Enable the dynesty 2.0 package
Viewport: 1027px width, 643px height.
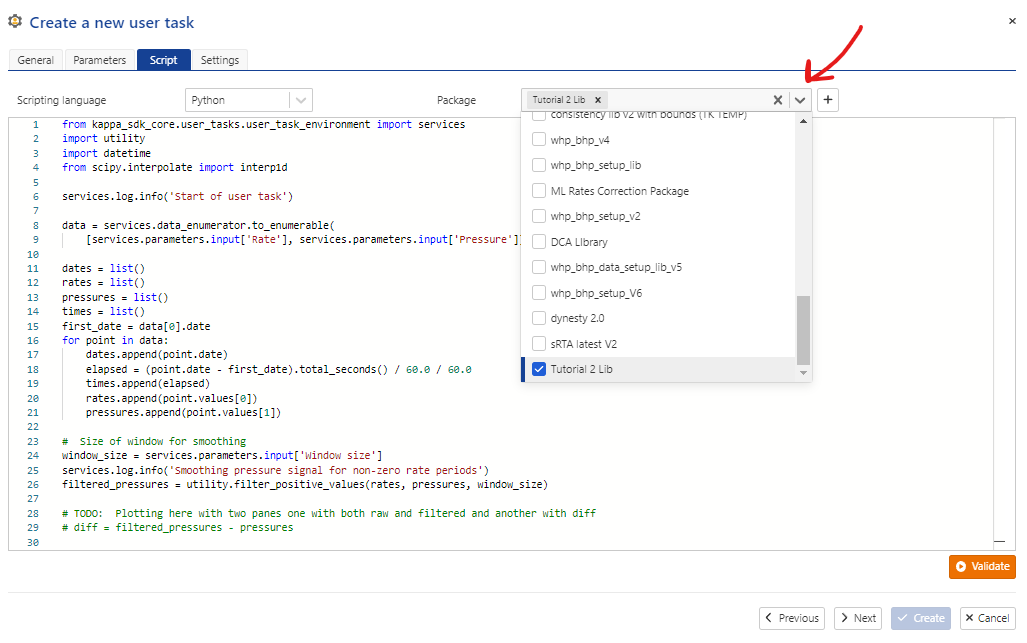[539, 318]
